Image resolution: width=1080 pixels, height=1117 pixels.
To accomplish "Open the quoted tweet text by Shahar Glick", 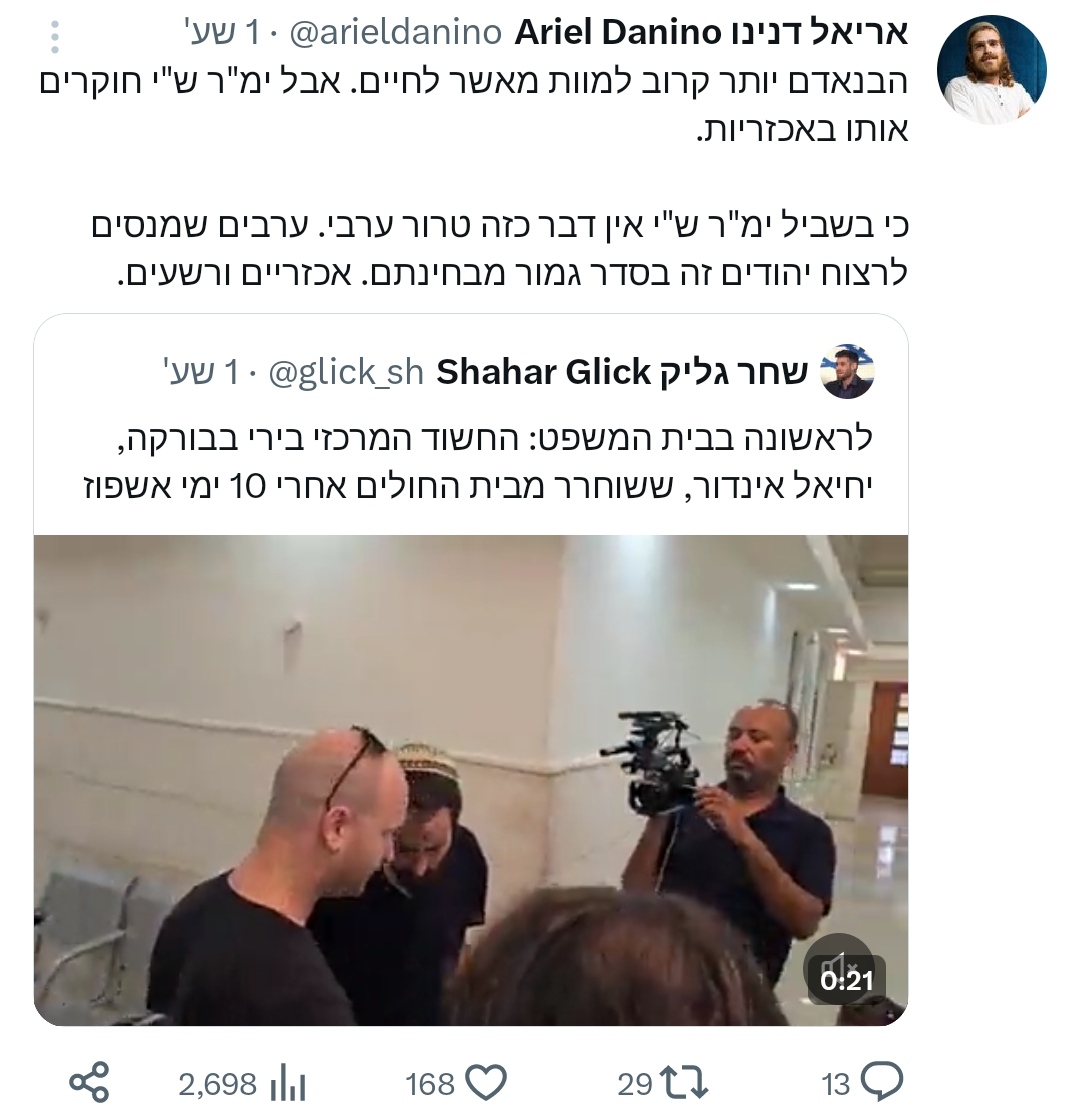I will click(x=477, y=463).
